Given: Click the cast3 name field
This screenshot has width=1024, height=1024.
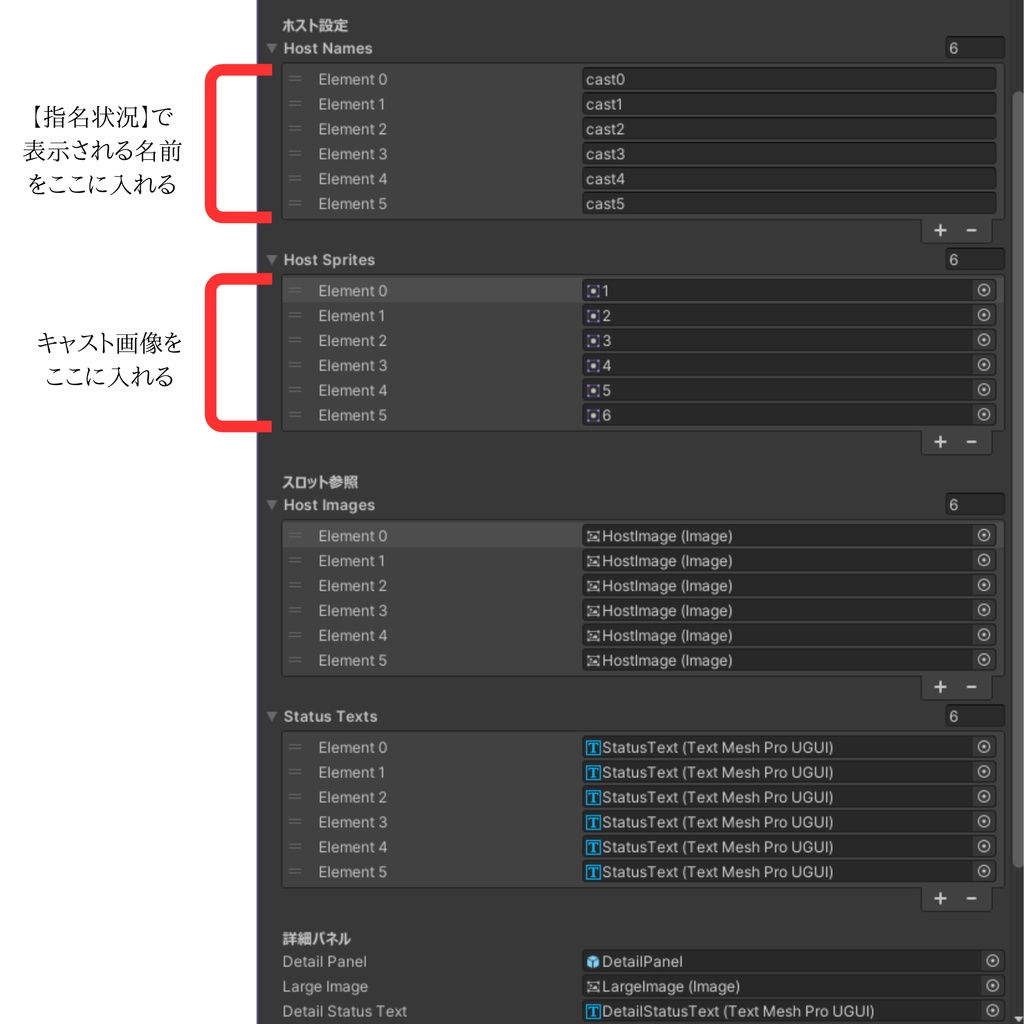Looking at the screenshot, I should tap(788, 153).
